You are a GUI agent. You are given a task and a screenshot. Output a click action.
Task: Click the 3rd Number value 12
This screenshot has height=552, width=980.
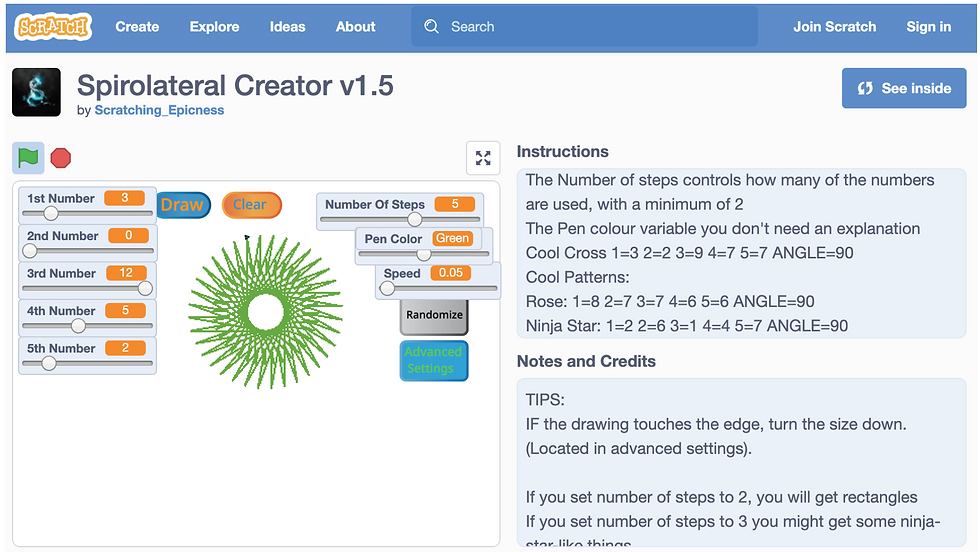pos(126,273)
